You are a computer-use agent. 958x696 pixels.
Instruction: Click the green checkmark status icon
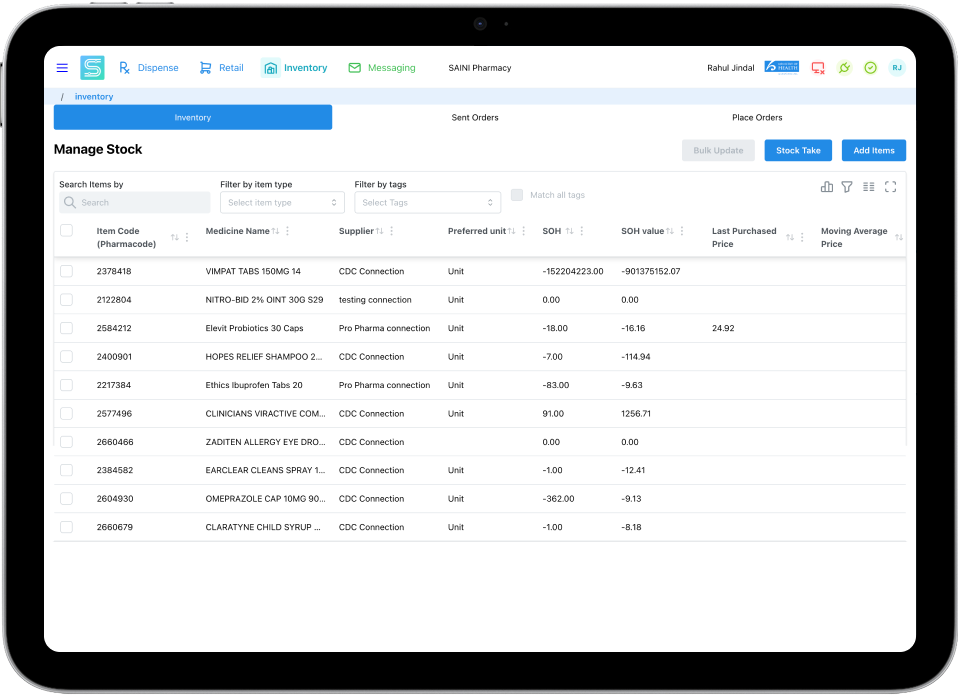coord(870,68)
